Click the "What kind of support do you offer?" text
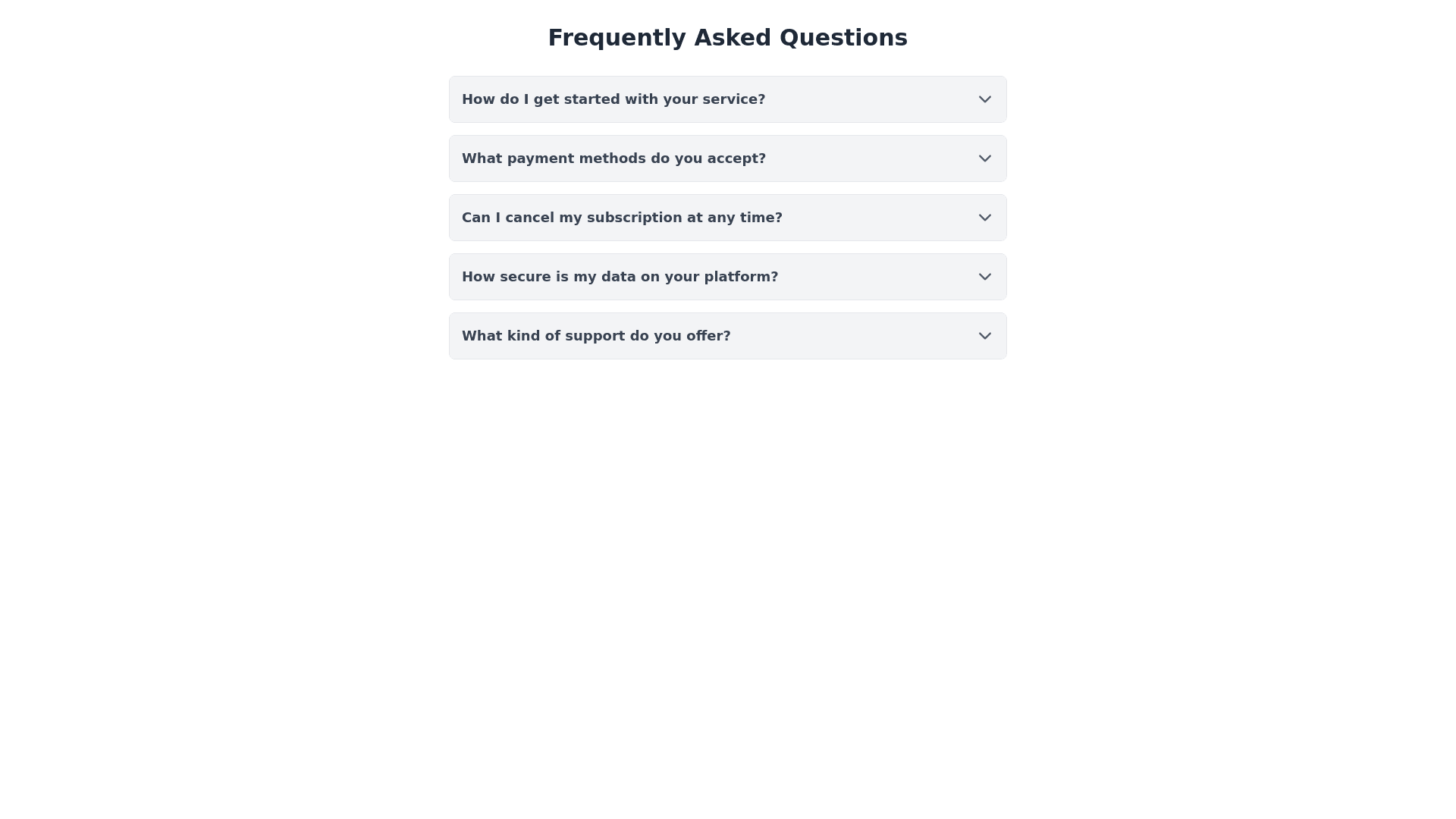Viewport: 1456px width, 819px height. pyautogui.click(x=596, y=336)
